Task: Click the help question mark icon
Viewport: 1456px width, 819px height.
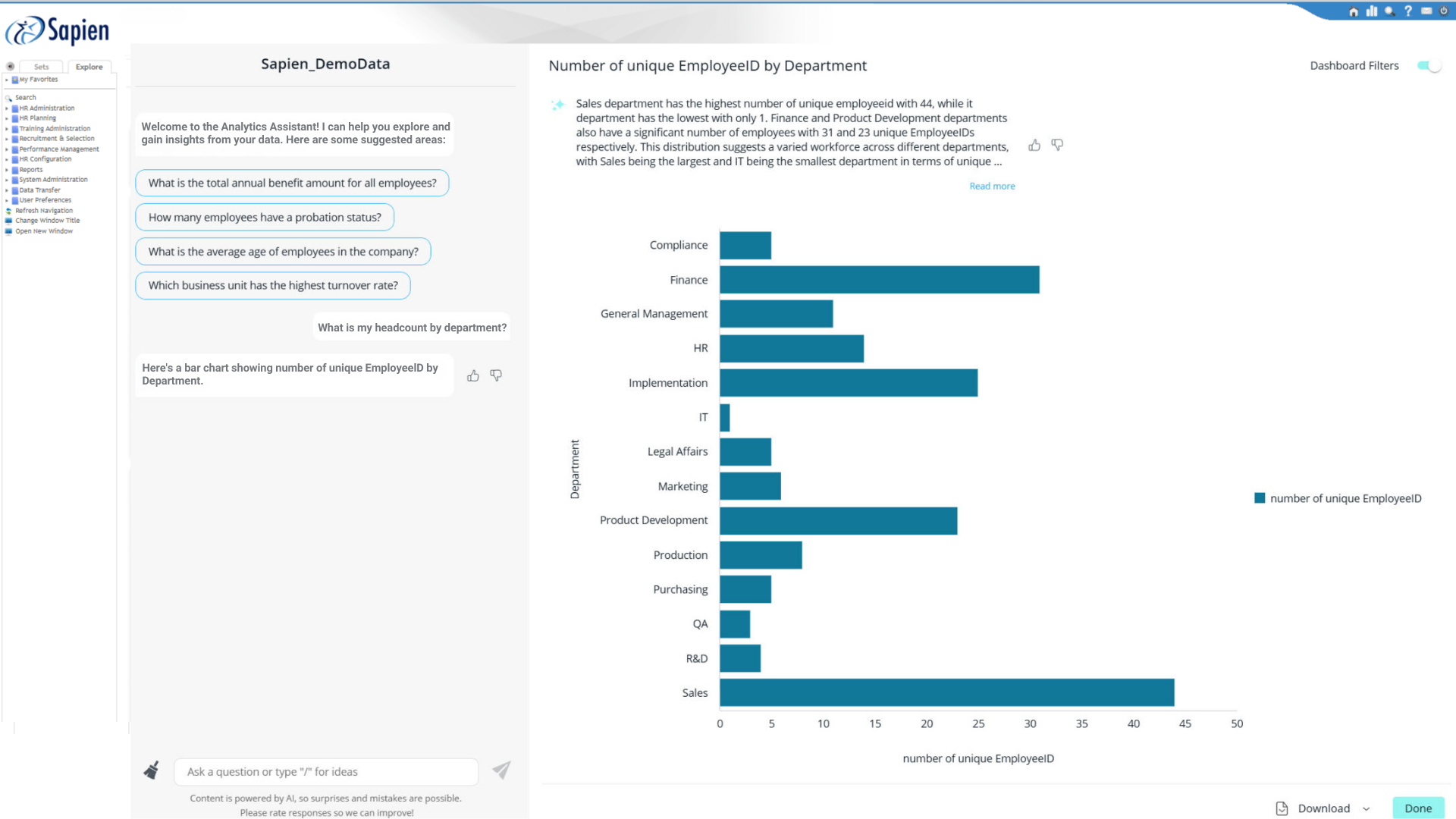Action: point(1408,11)
